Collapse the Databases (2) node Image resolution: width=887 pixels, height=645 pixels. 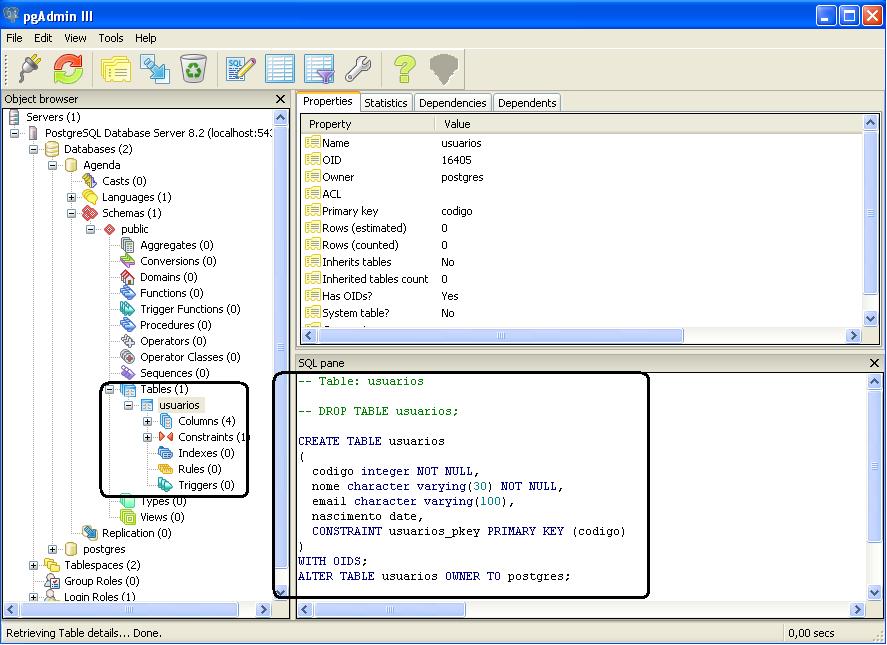pyautogui.click(x=33, y=149)
